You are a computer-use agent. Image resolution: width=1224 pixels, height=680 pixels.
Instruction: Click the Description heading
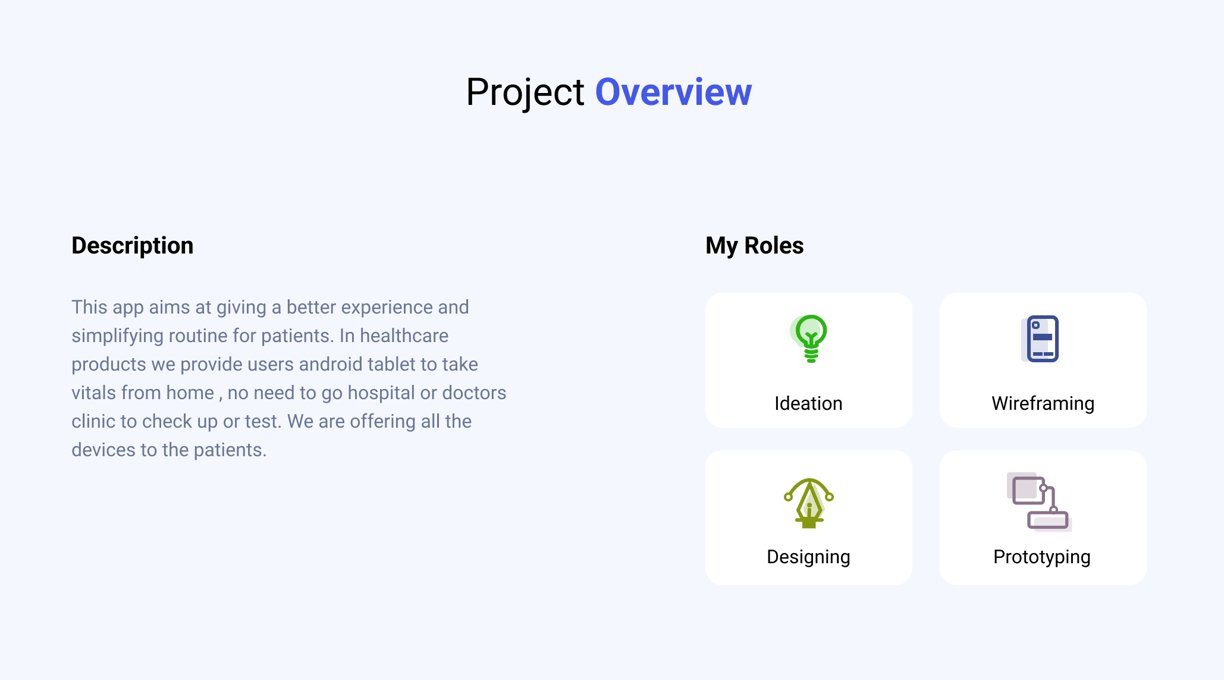pyautogui.click(x=132, y=246)
